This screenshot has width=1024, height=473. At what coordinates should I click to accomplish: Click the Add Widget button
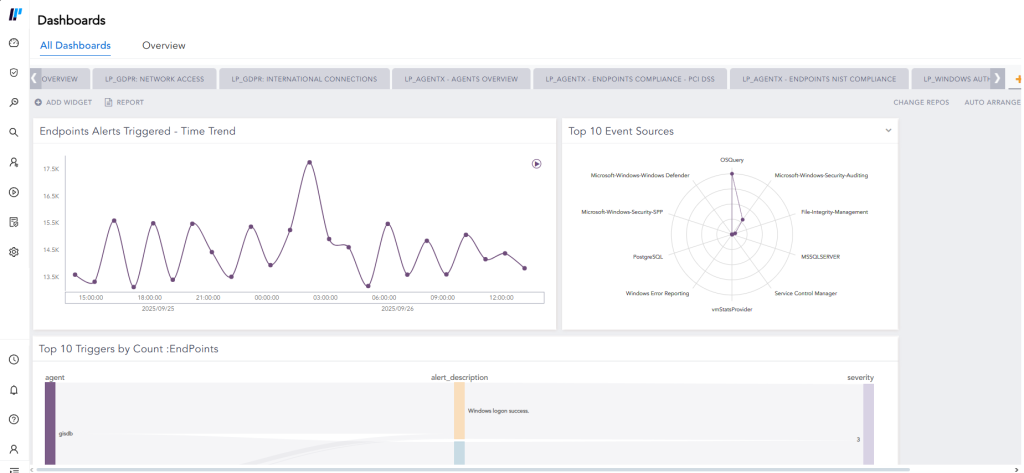pos(63,102)
